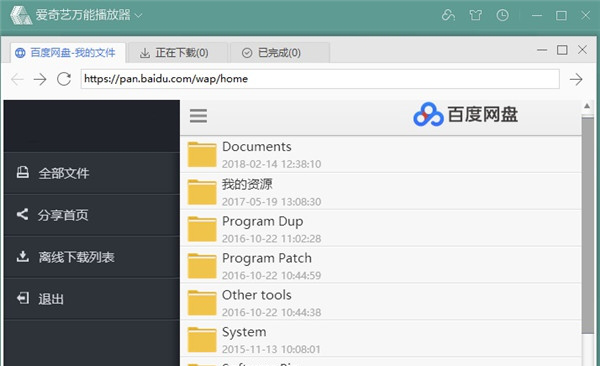Choose 退出 to log out
Screen dimensions: 600x380
(92, 298)
